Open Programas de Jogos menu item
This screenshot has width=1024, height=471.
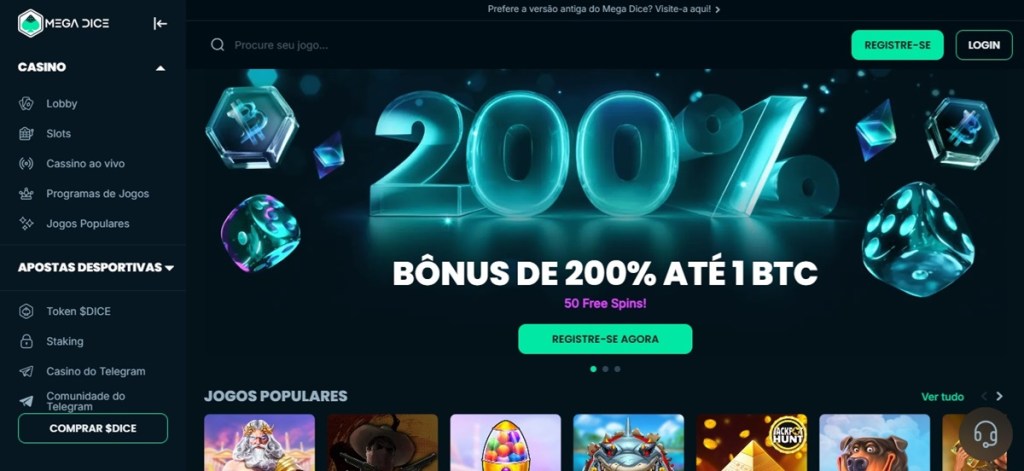pyautogui.click(x=97, y=194)
